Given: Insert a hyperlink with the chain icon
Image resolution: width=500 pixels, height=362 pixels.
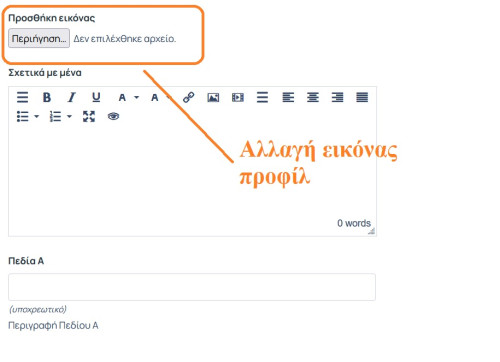Looking at the screenshot, I should [x=189, y=97].
